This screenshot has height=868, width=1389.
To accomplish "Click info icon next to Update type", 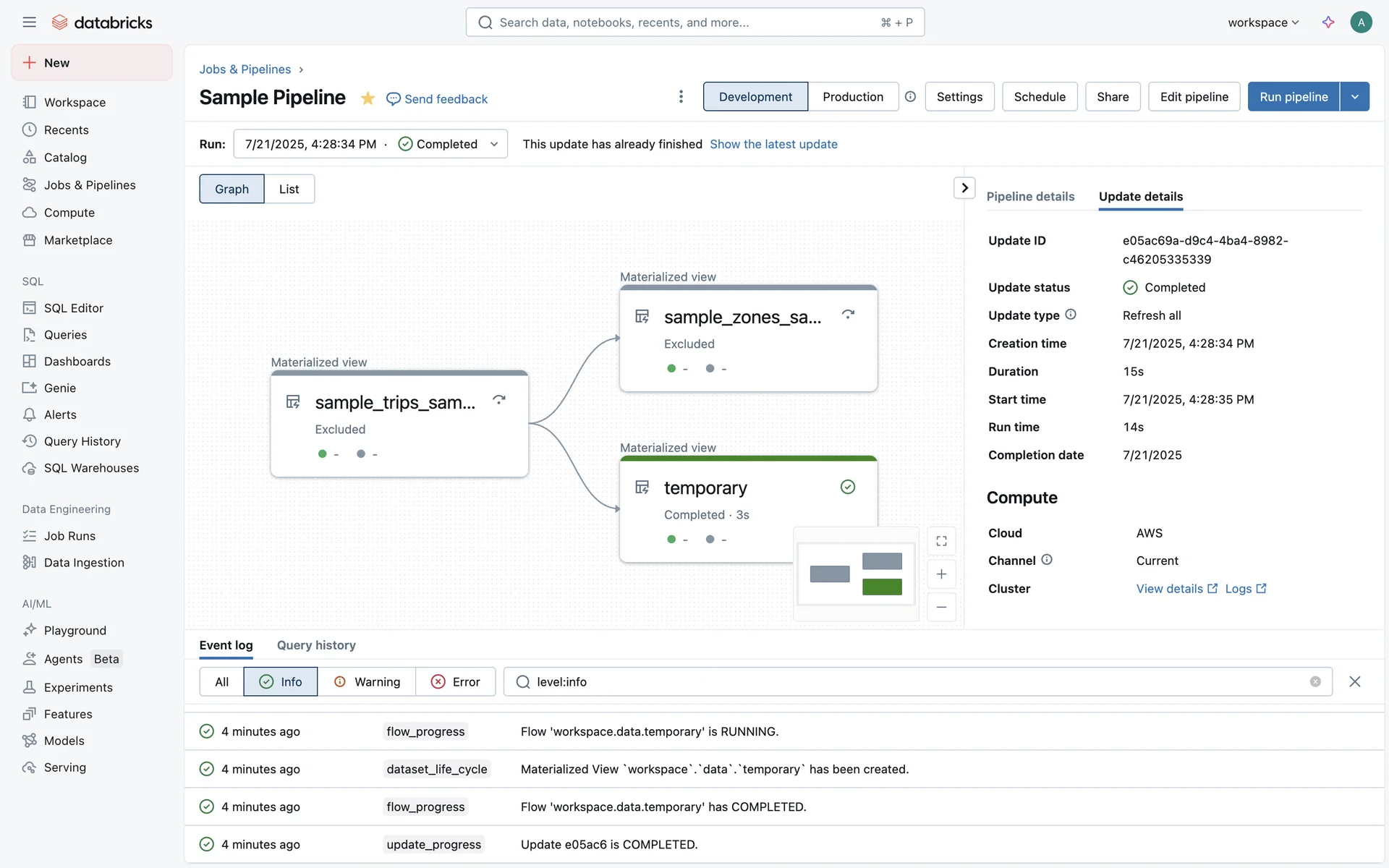I will pos(1071,315).
